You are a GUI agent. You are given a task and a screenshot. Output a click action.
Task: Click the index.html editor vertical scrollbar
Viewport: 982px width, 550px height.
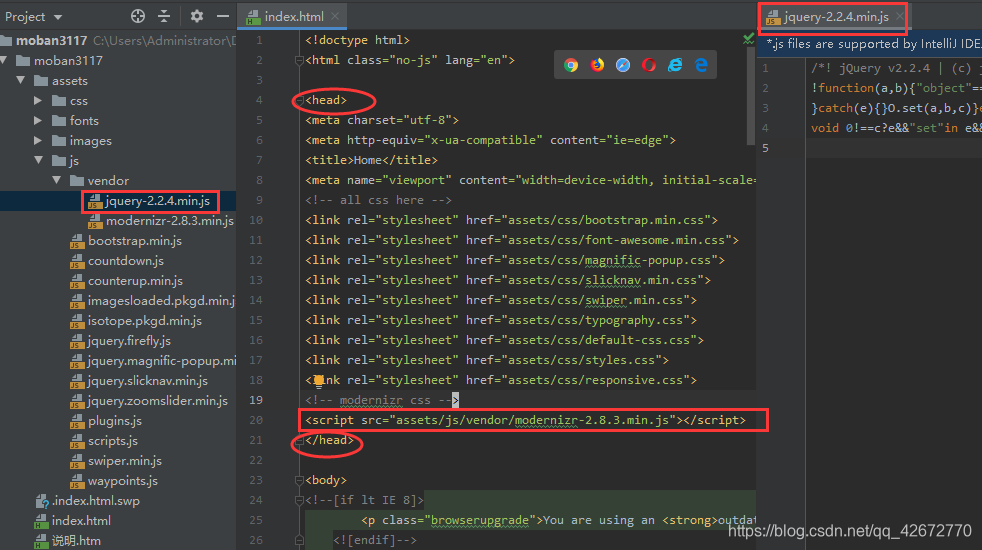click(x=751, y=94)
